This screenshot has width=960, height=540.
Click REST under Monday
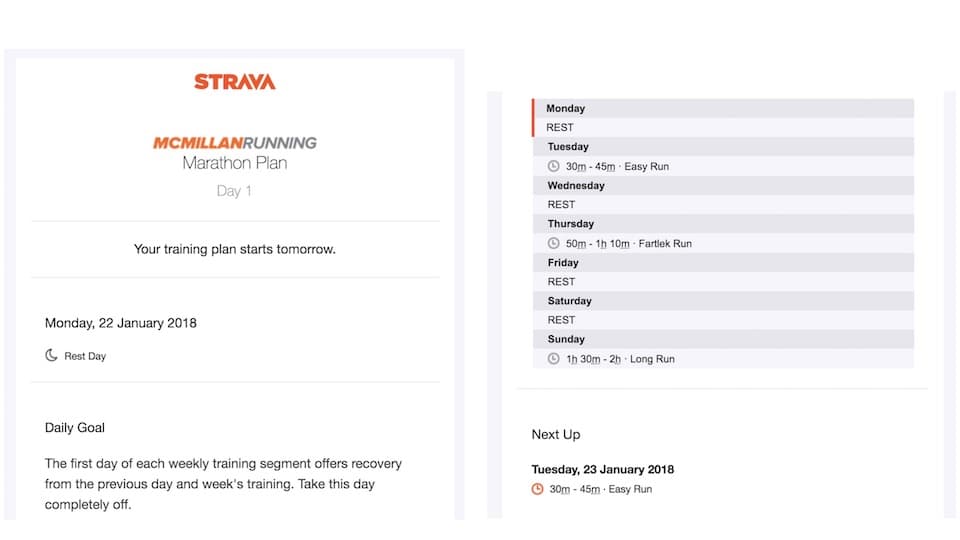[560, 127]
